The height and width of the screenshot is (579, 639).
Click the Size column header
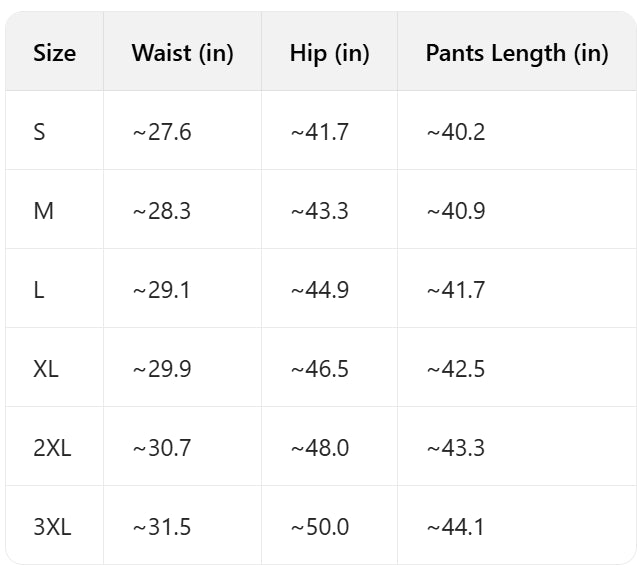pos(54,53)
